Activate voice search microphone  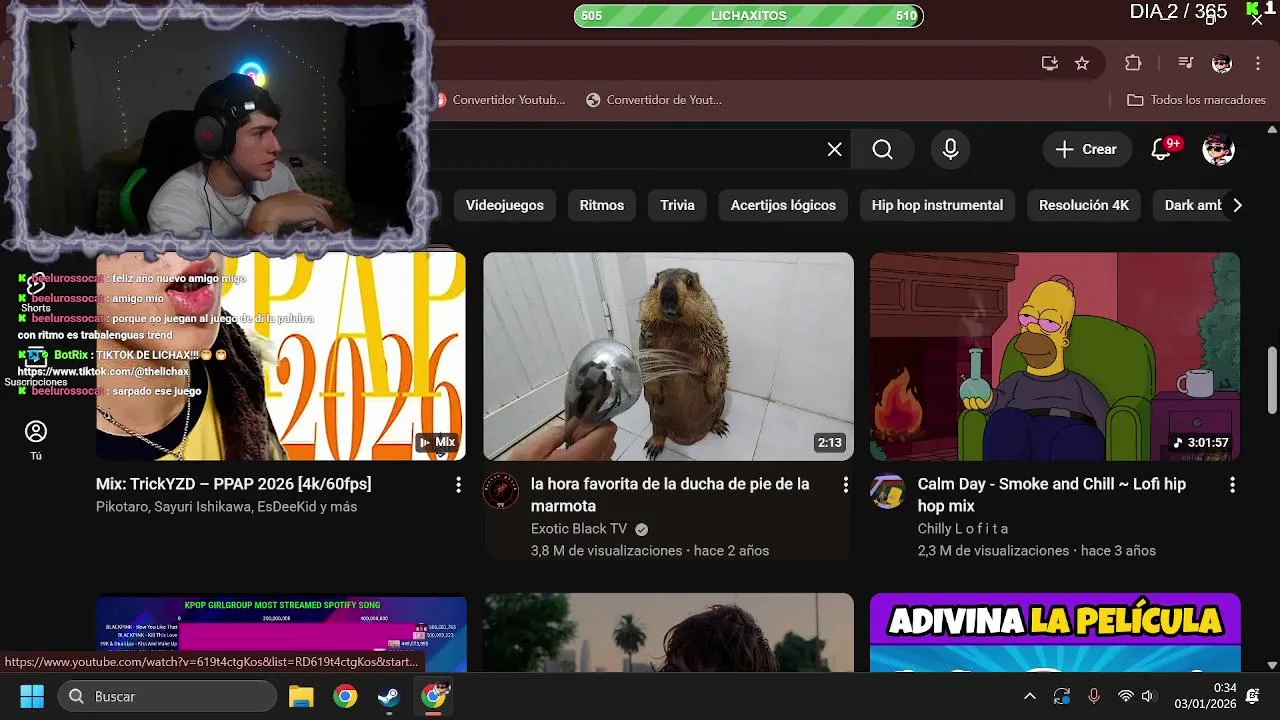pyautogui.click(x=950, y=149)
